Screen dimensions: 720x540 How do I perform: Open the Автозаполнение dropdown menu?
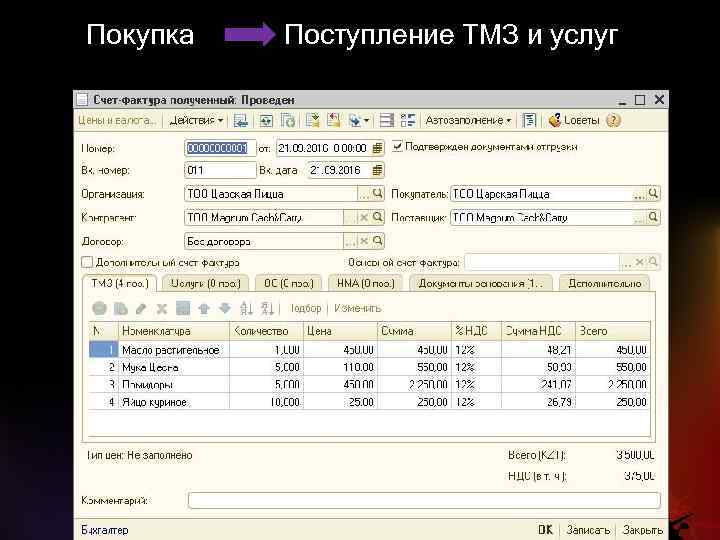pyautogui.click(x=468, y=120)
